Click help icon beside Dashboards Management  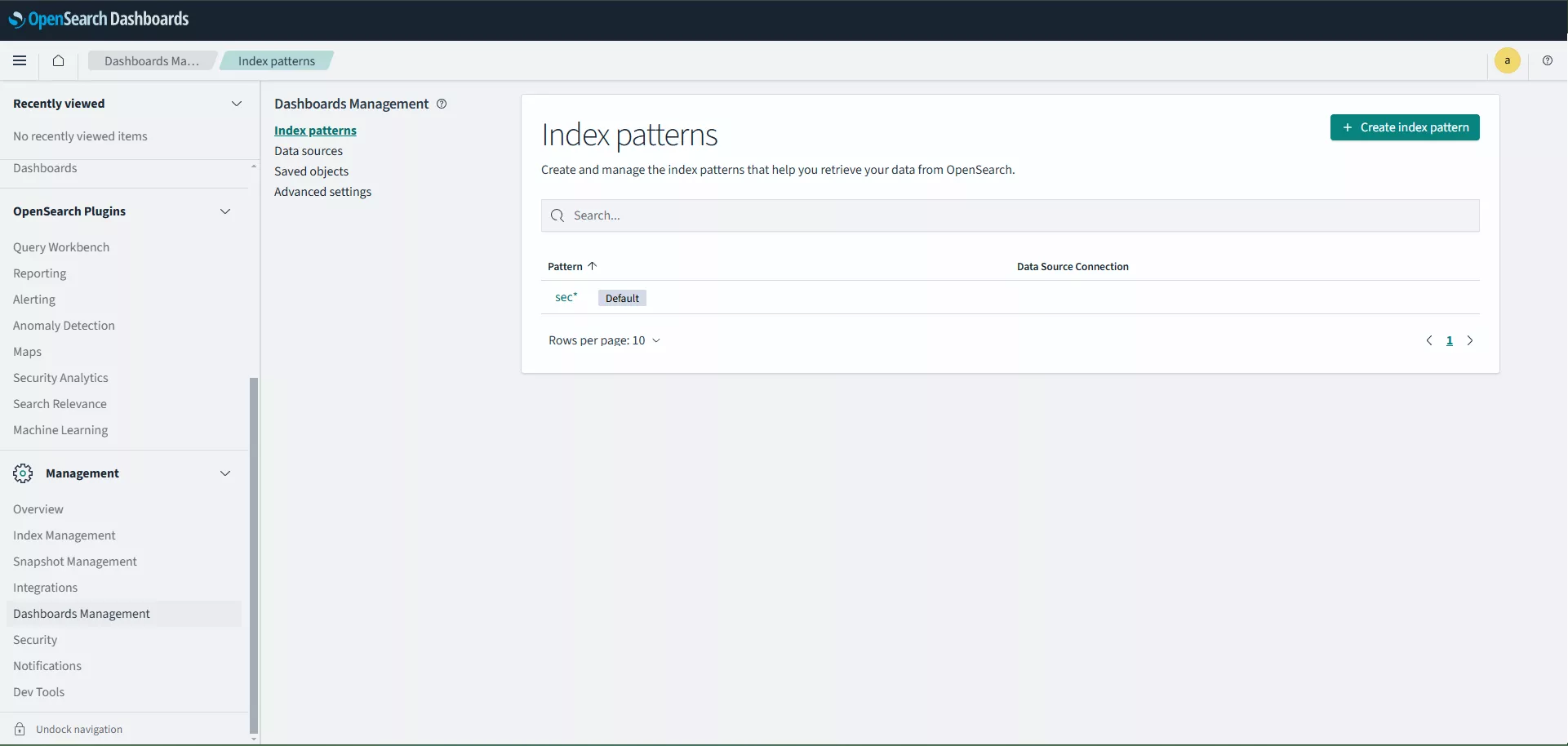[442, 104]
